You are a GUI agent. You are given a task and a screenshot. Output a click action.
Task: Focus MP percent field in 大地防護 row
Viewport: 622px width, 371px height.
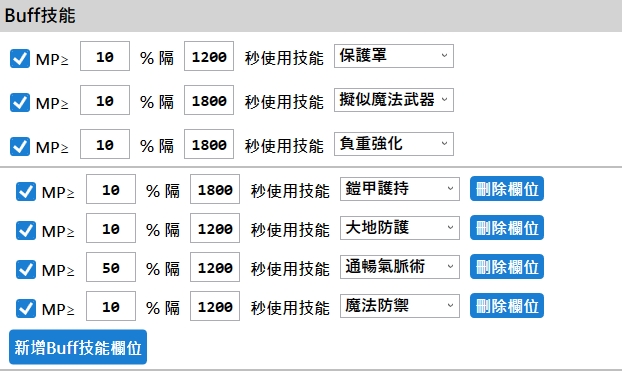point(111,228)
